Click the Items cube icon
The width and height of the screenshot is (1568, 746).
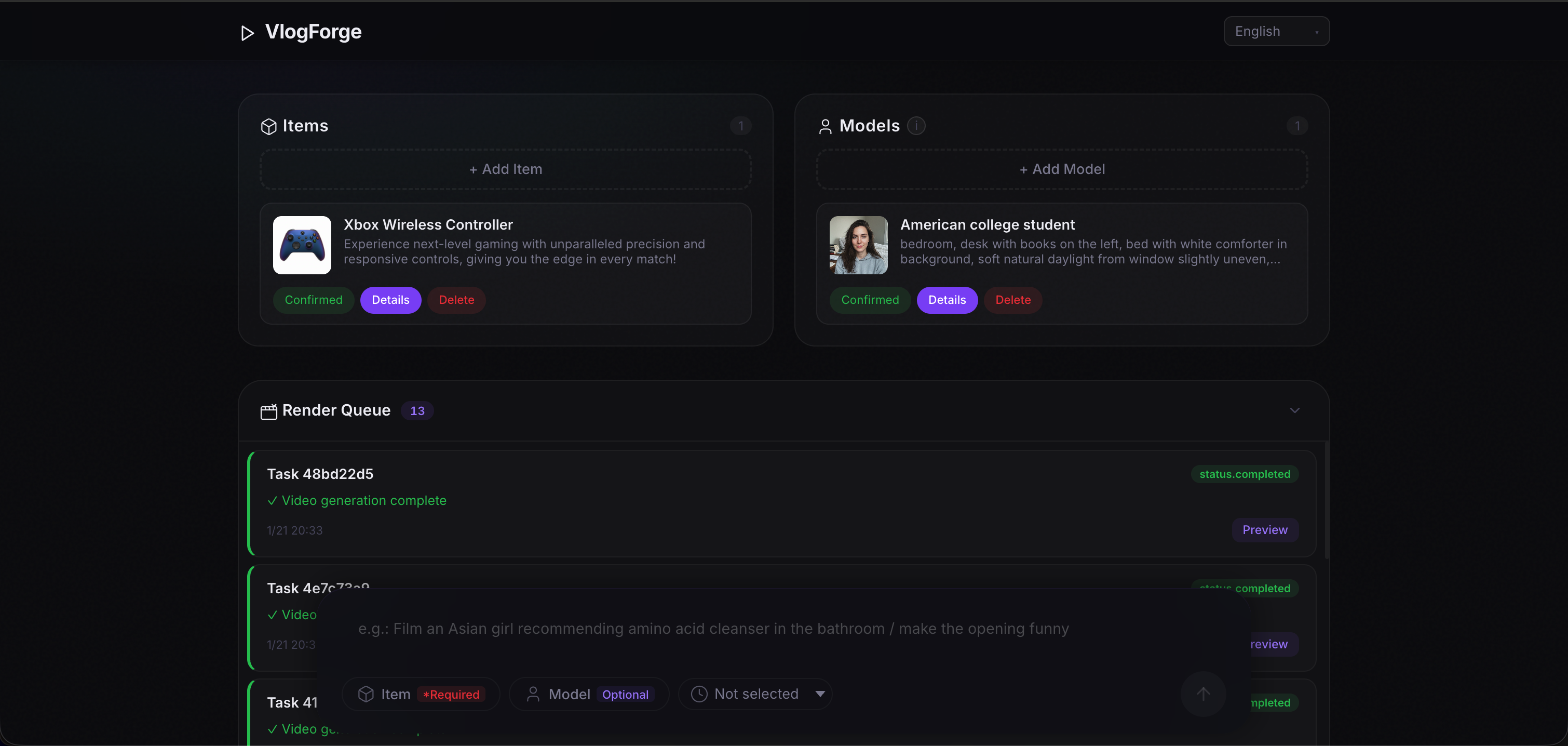click(x=268, y=126)
